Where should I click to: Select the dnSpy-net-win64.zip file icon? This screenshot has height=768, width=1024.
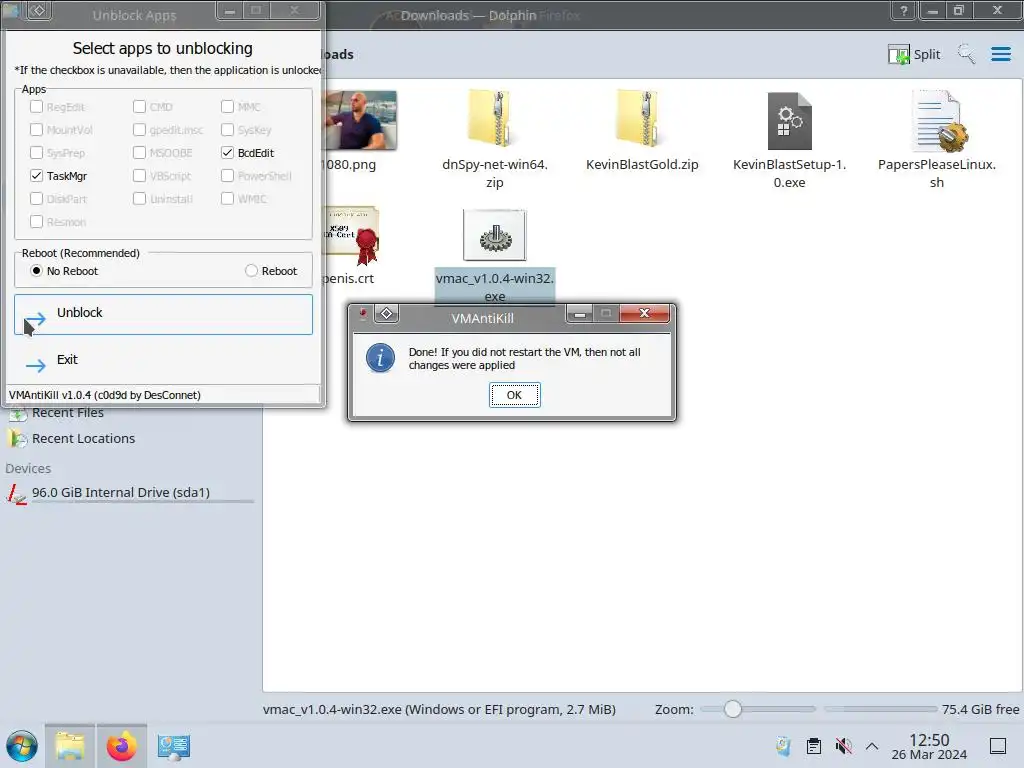tap(494, 120)
